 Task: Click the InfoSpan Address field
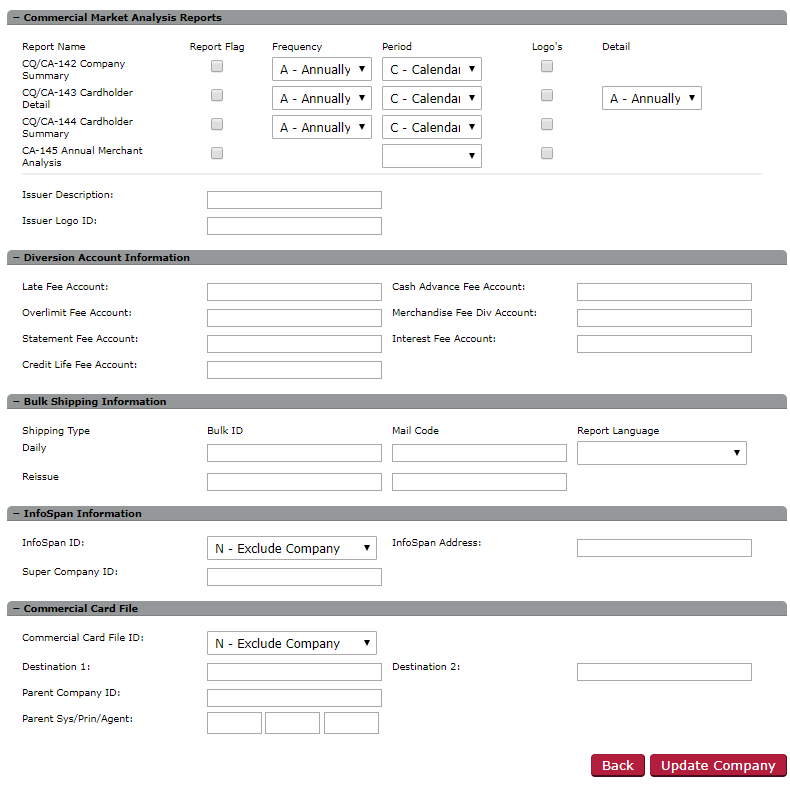[664, 548]
